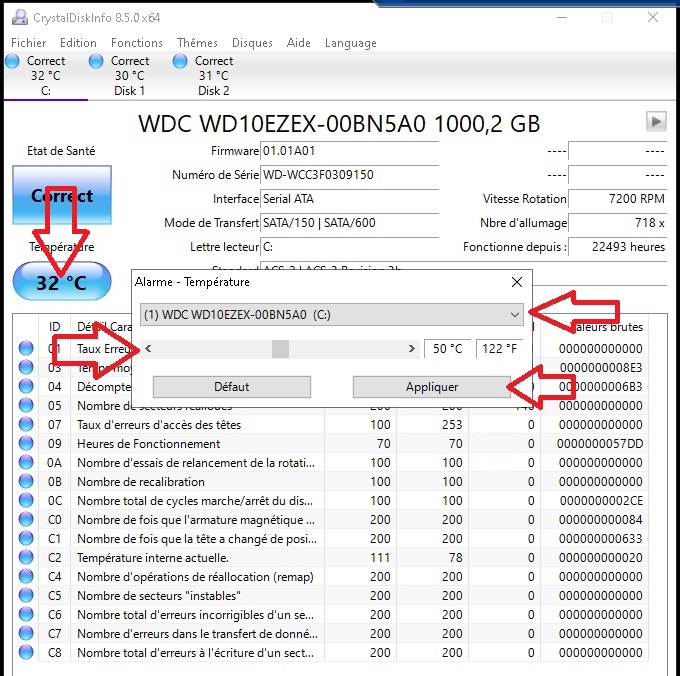Viewport: 680px width, 676px height.
Task: Click the Firmware field 01.01A01
Action: coord(350,151)
